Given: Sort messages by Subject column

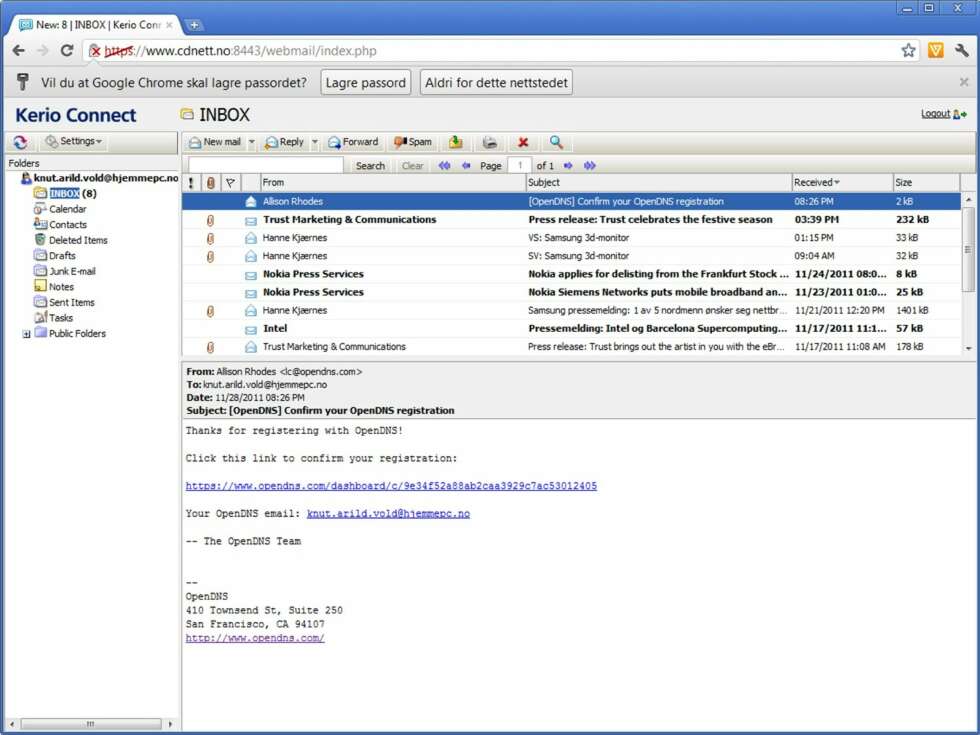Looking at the screenshot, I should tap(659, 182).
